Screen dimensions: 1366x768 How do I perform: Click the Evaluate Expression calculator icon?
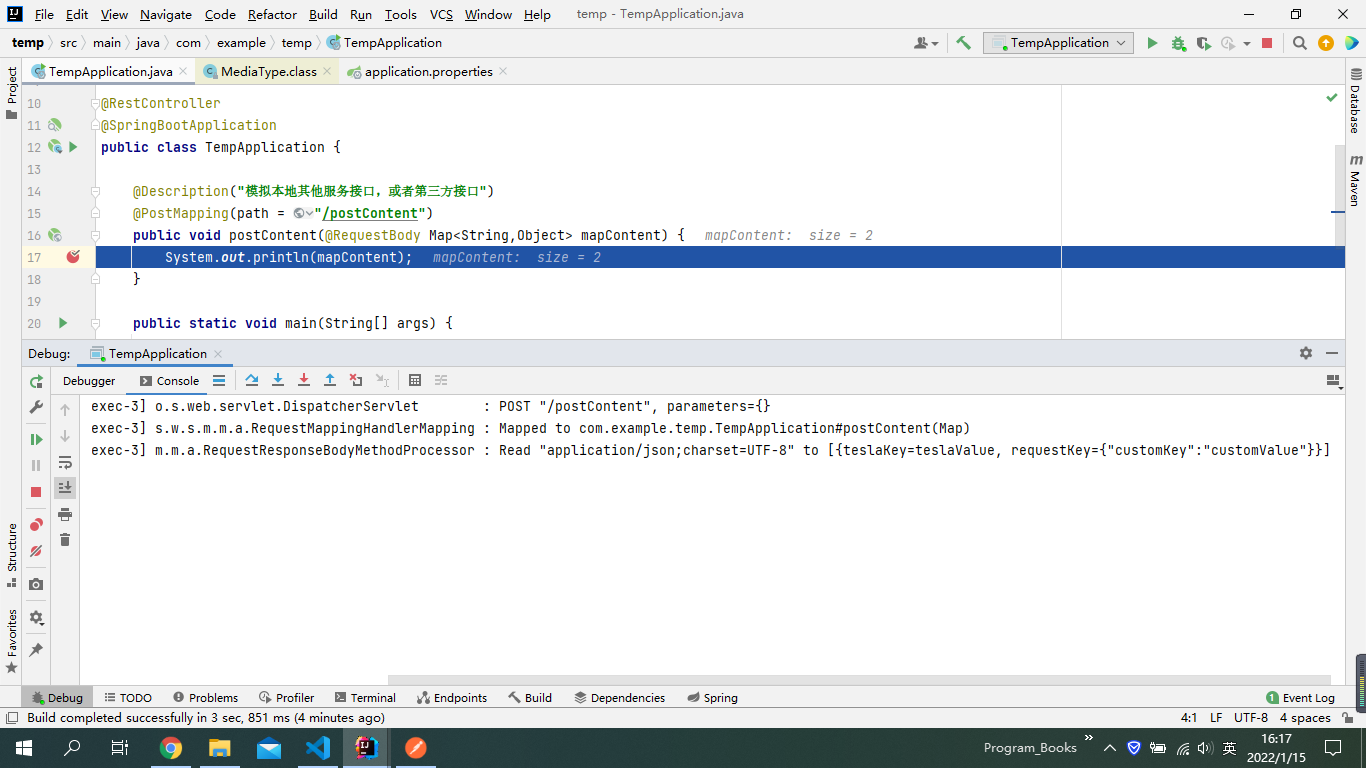[x=416, y=381]
